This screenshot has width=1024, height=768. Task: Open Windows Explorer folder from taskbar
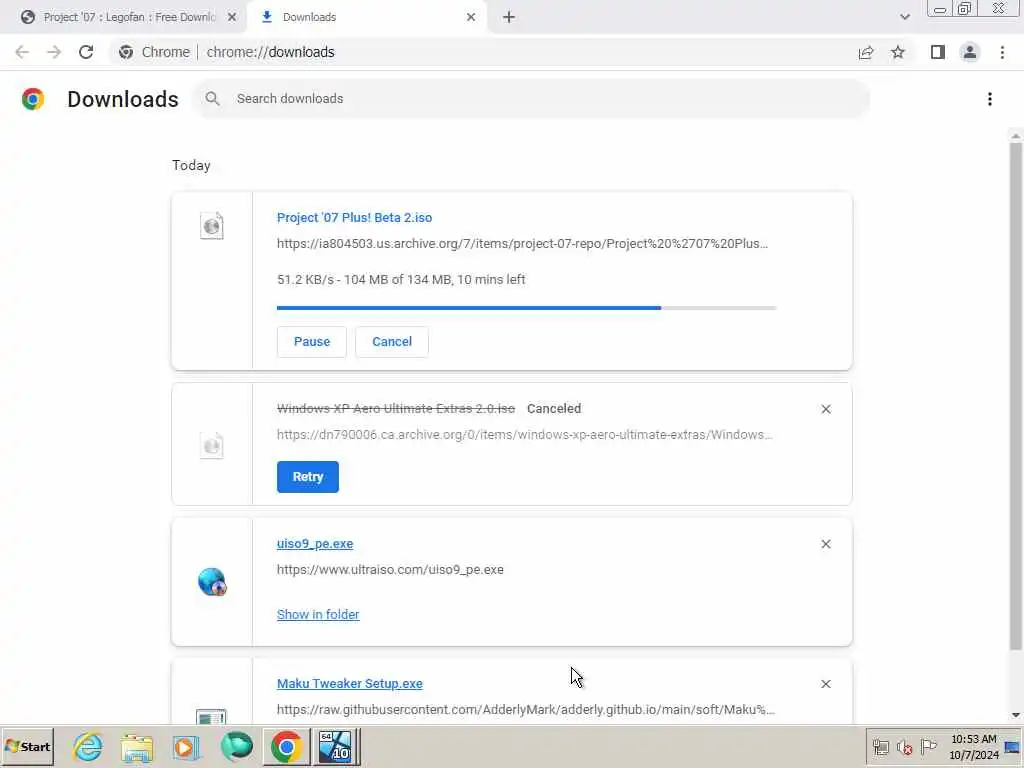click(136, 746)
